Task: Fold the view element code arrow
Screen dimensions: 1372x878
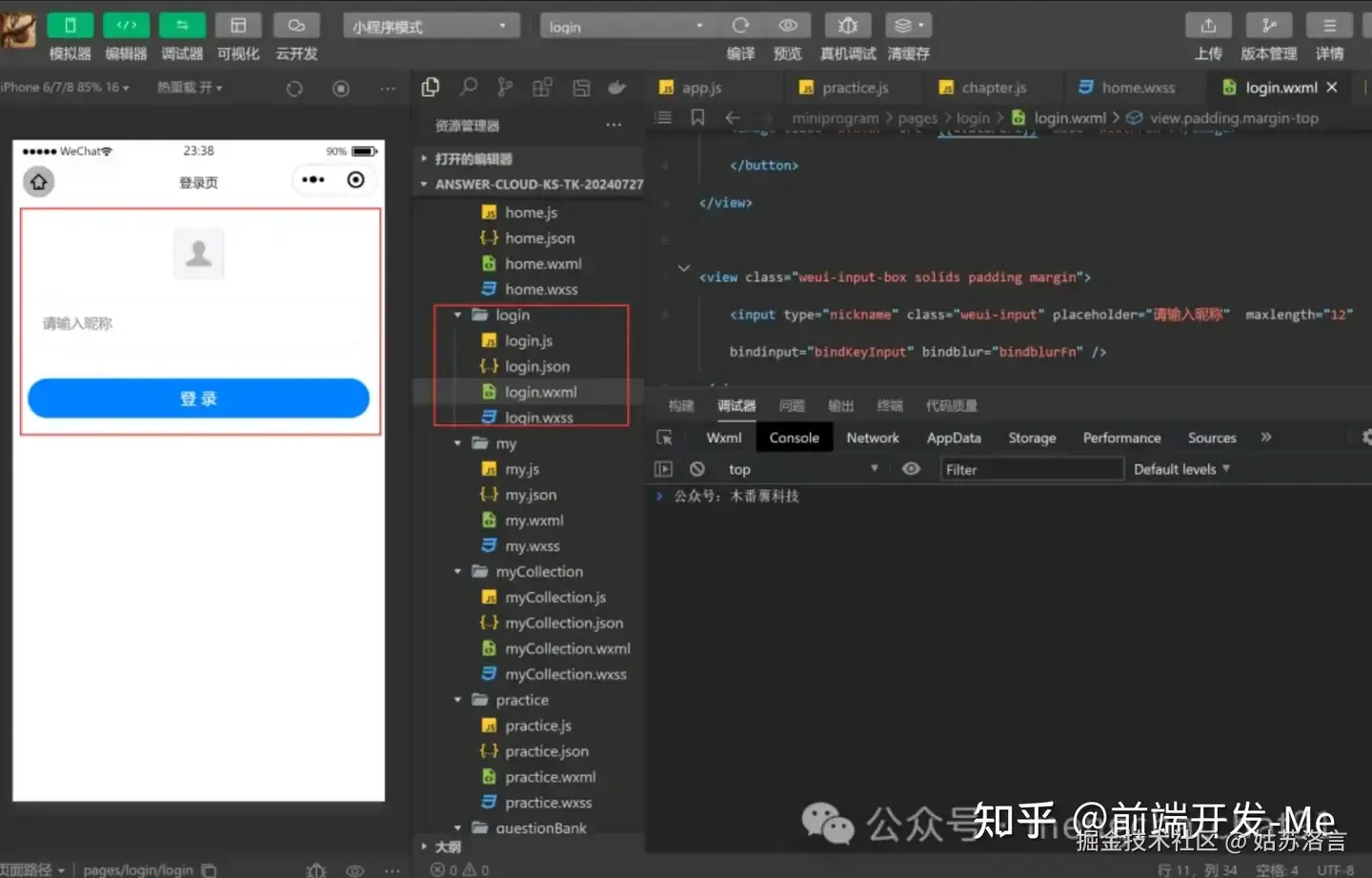Action: 683,269
